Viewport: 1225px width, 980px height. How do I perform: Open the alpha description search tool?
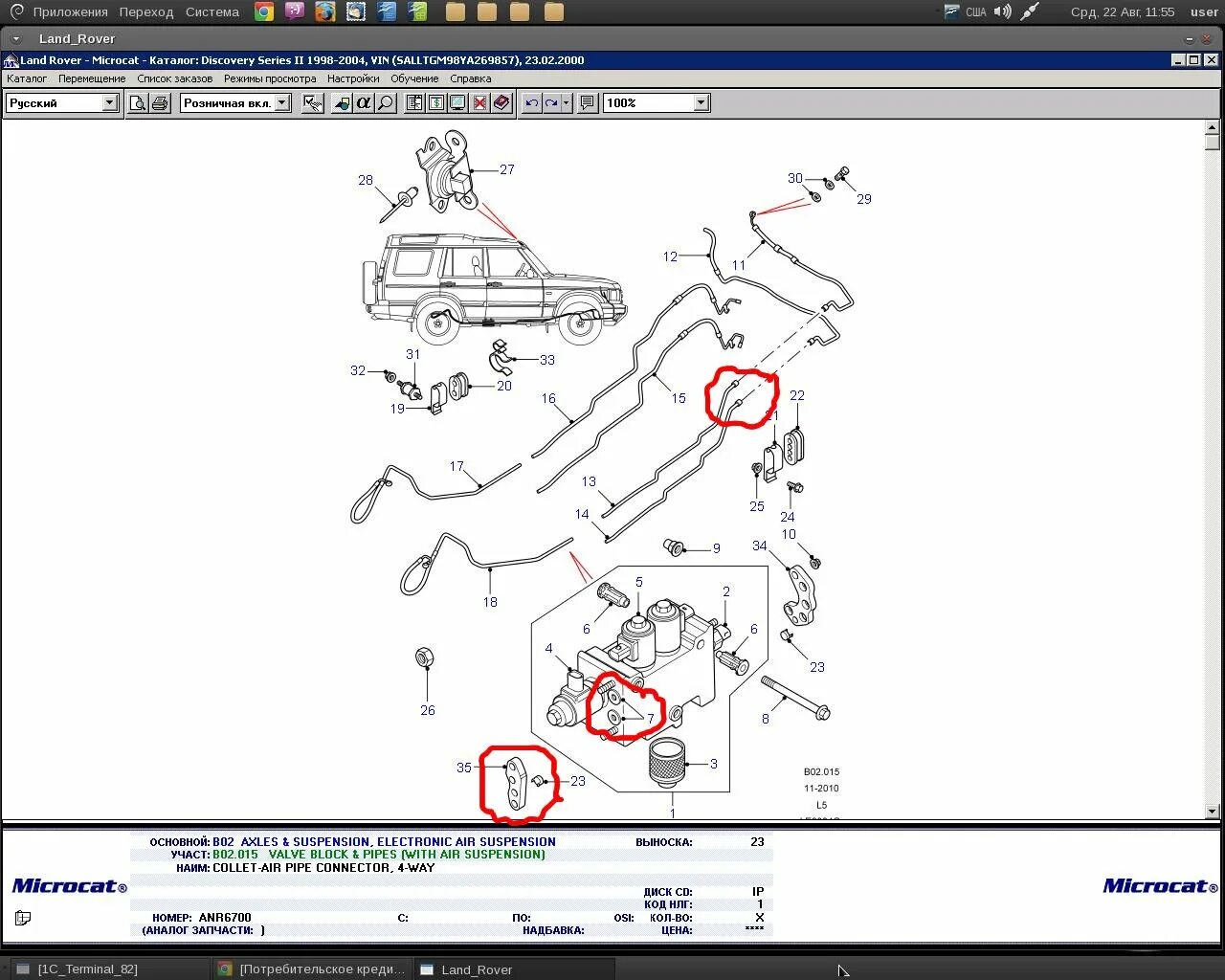363,102
